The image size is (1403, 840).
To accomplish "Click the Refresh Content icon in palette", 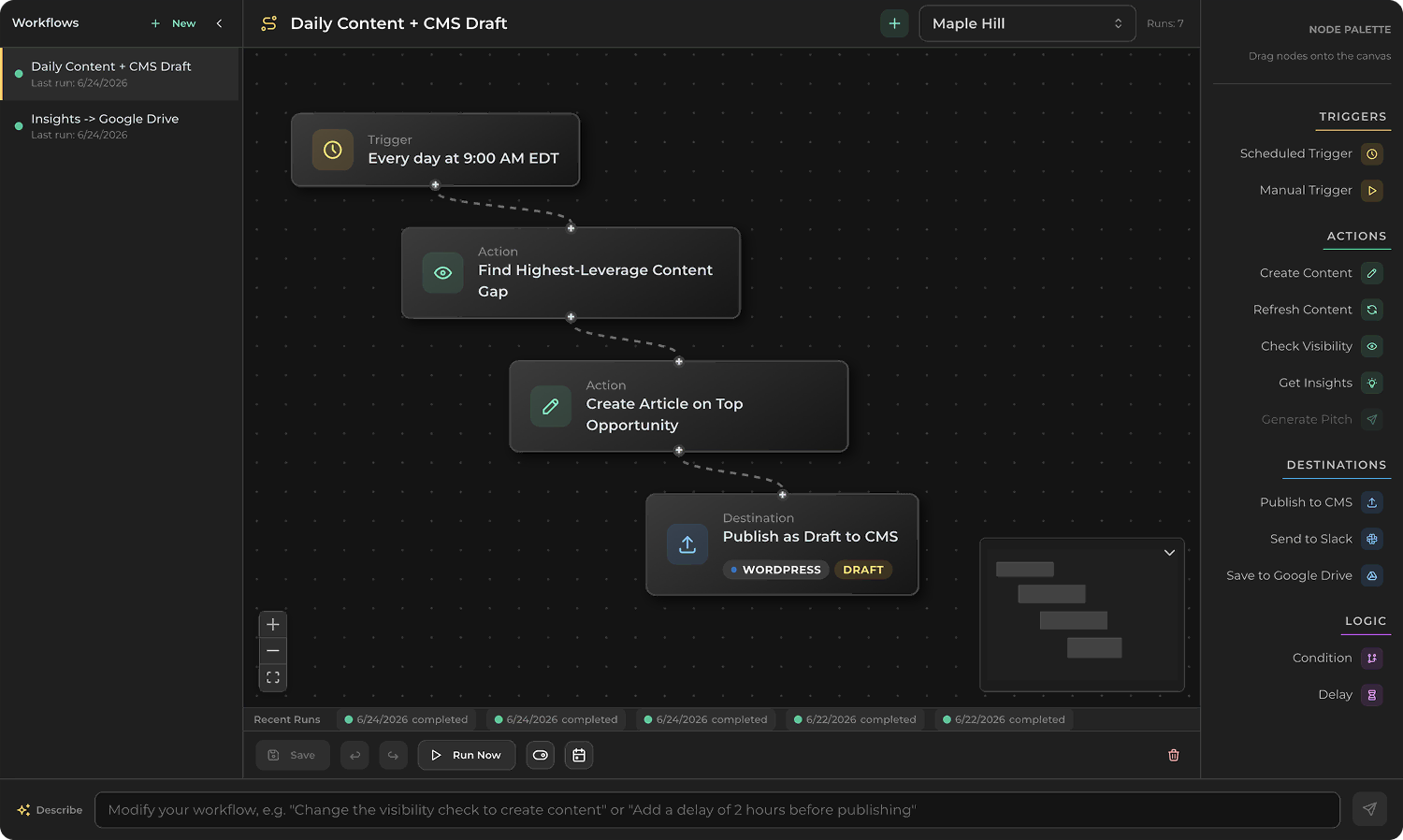I will pos(1371,310).
